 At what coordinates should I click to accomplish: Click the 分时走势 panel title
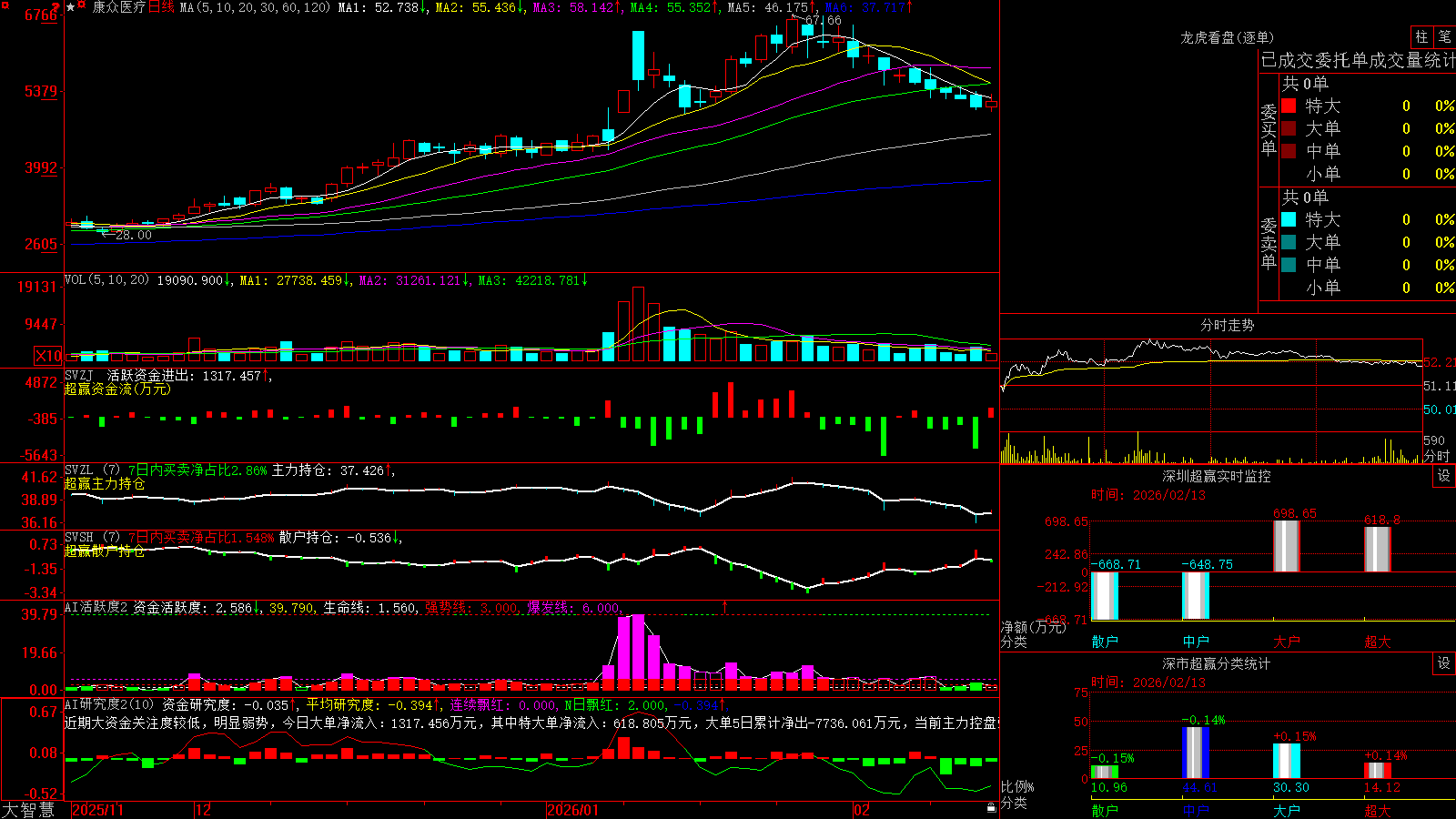(x=1227, y=325)
